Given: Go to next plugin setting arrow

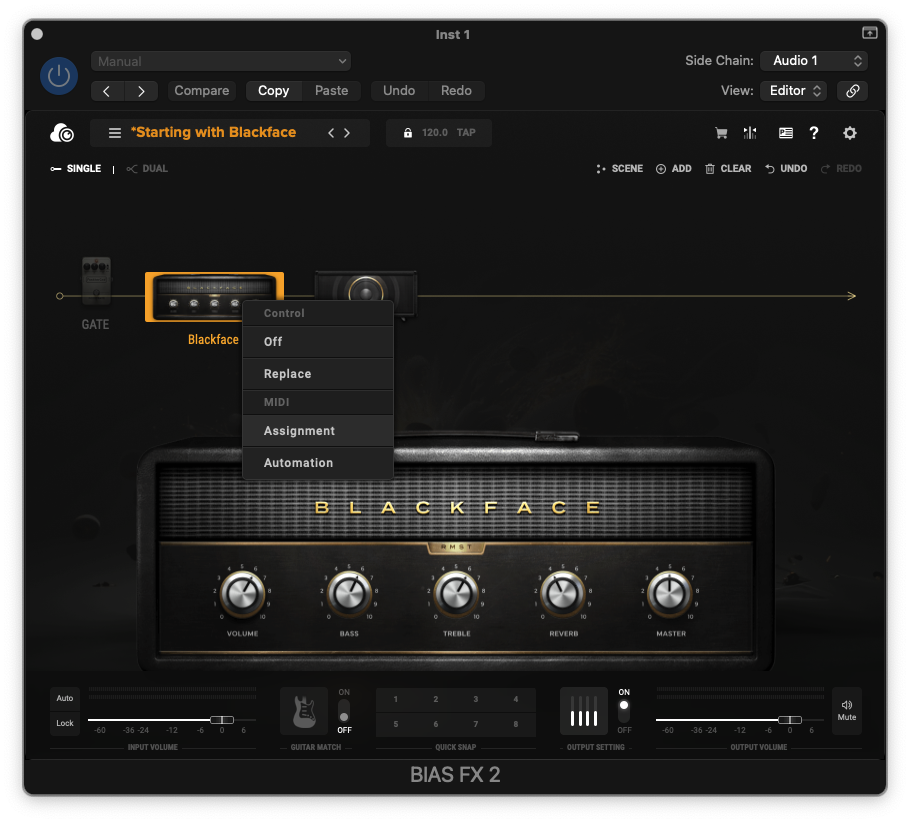Looking at the screenshot, I should (x=141, y=91).
